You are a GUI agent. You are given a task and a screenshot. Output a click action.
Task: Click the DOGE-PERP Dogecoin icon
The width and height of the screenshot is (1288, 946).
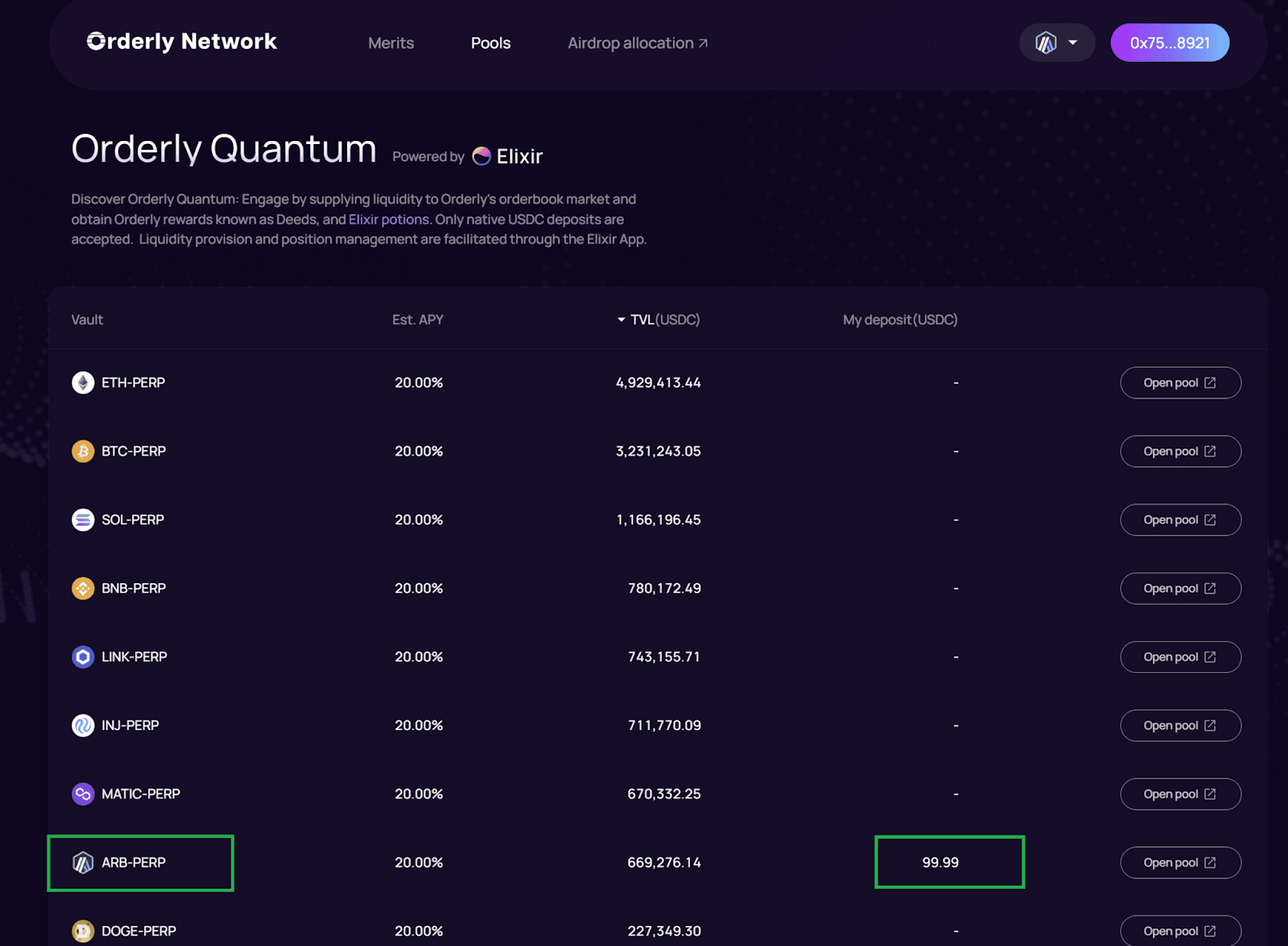point(83,931)
